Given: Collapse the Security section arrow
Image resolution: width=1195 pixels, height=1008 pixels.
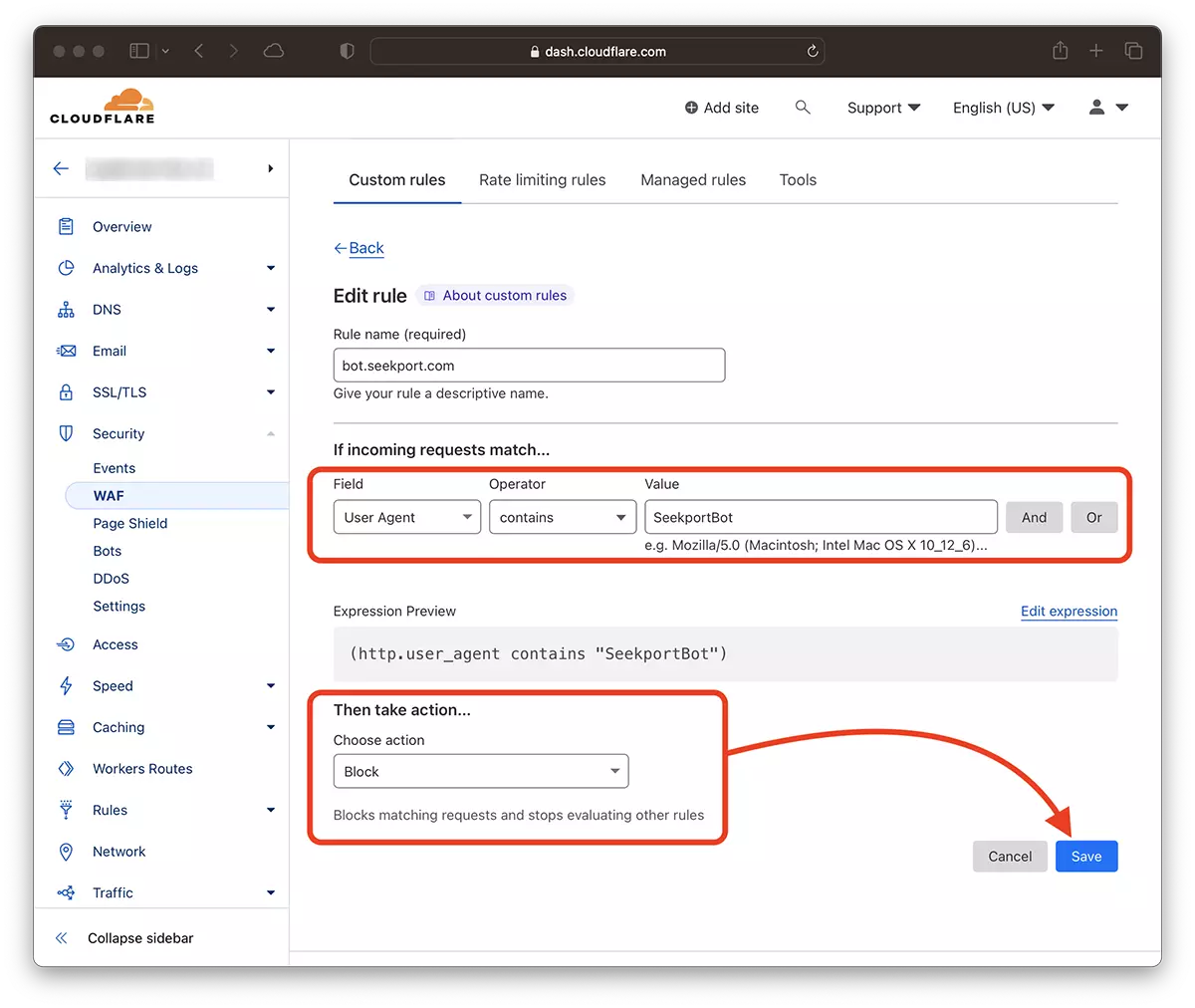Looking at the screenshot, I should click(x=271, y=433).
